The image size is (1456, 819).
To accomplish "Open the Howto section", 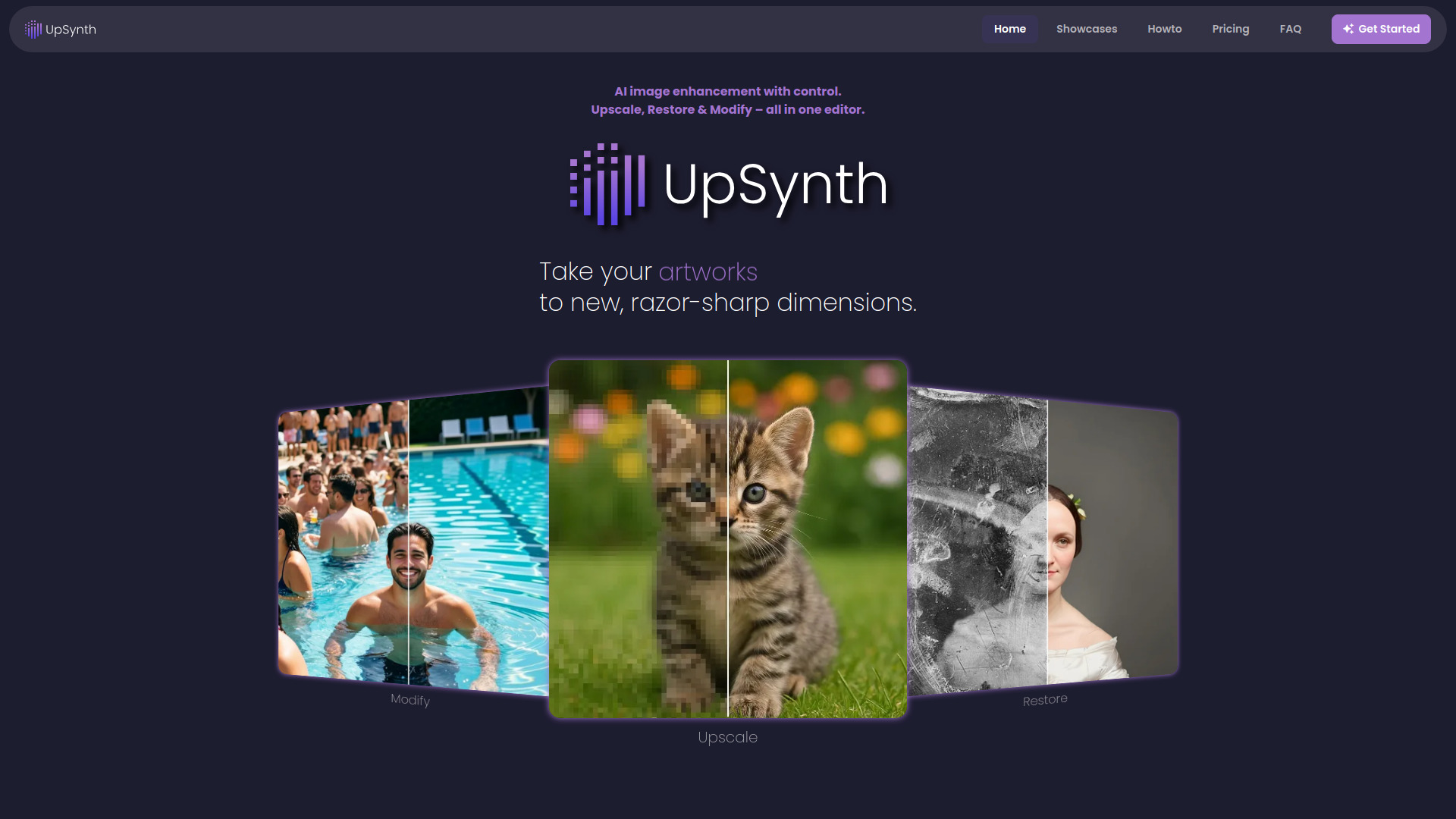I will tap(1164, 29).
